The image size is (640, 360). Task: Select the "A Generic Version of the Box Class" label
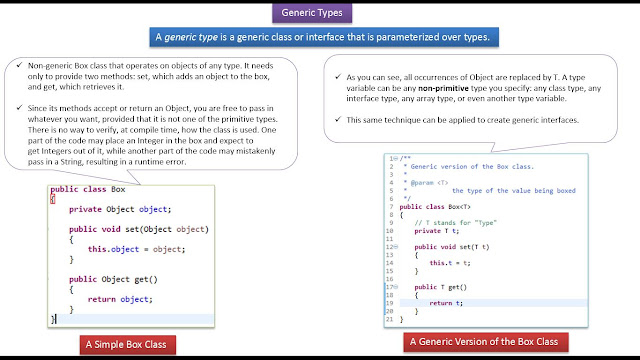486,342
